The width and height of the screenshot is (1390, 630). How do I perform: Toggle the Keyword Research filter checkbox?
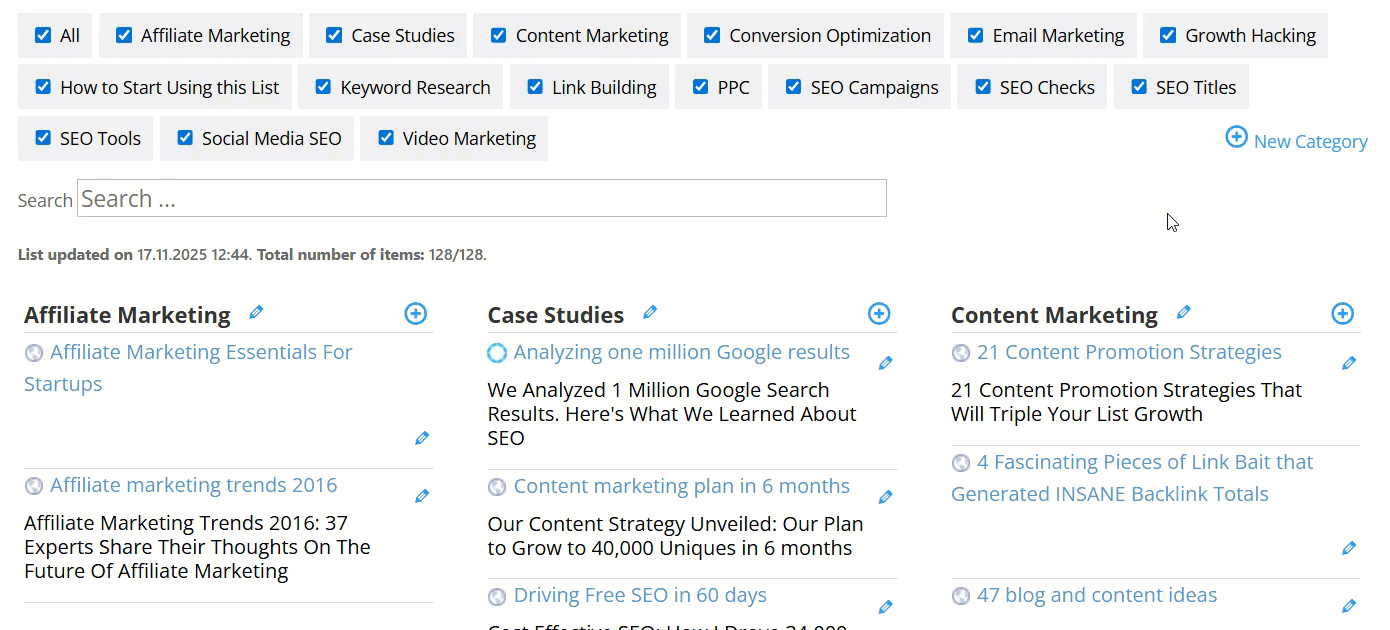(323, 87)
